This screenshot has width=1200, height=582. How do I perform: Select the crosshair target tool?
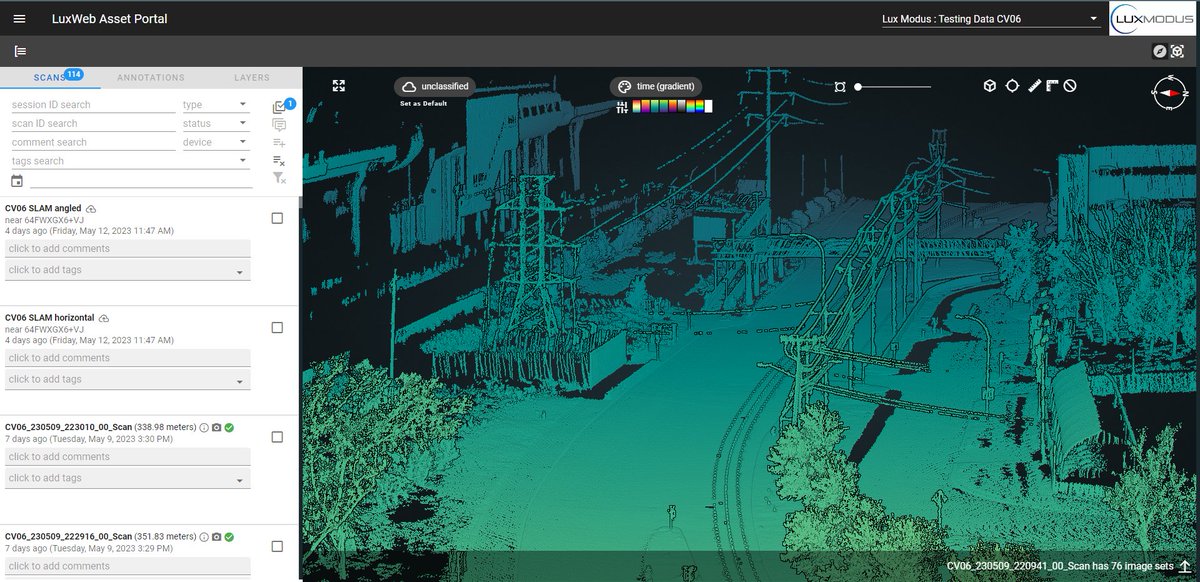(1012, 86)
